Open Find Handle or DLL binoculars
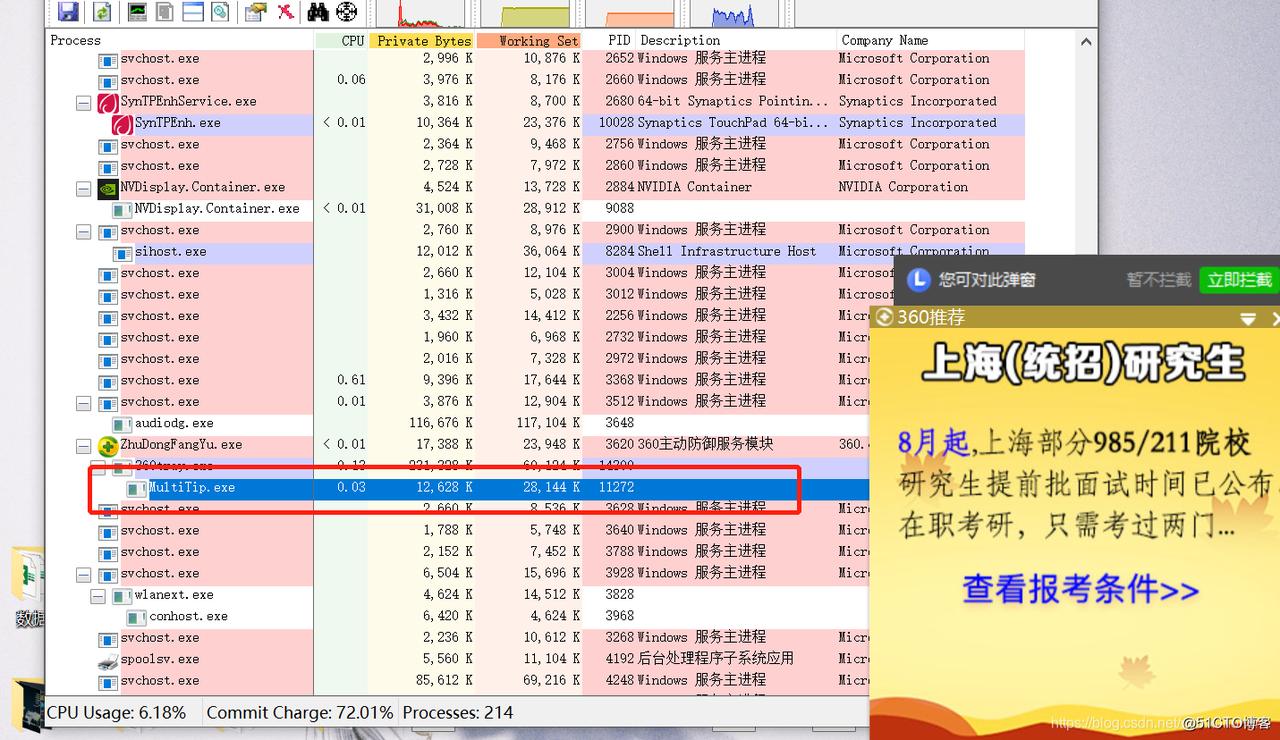1280x740 pixels. tap(317, 12)
